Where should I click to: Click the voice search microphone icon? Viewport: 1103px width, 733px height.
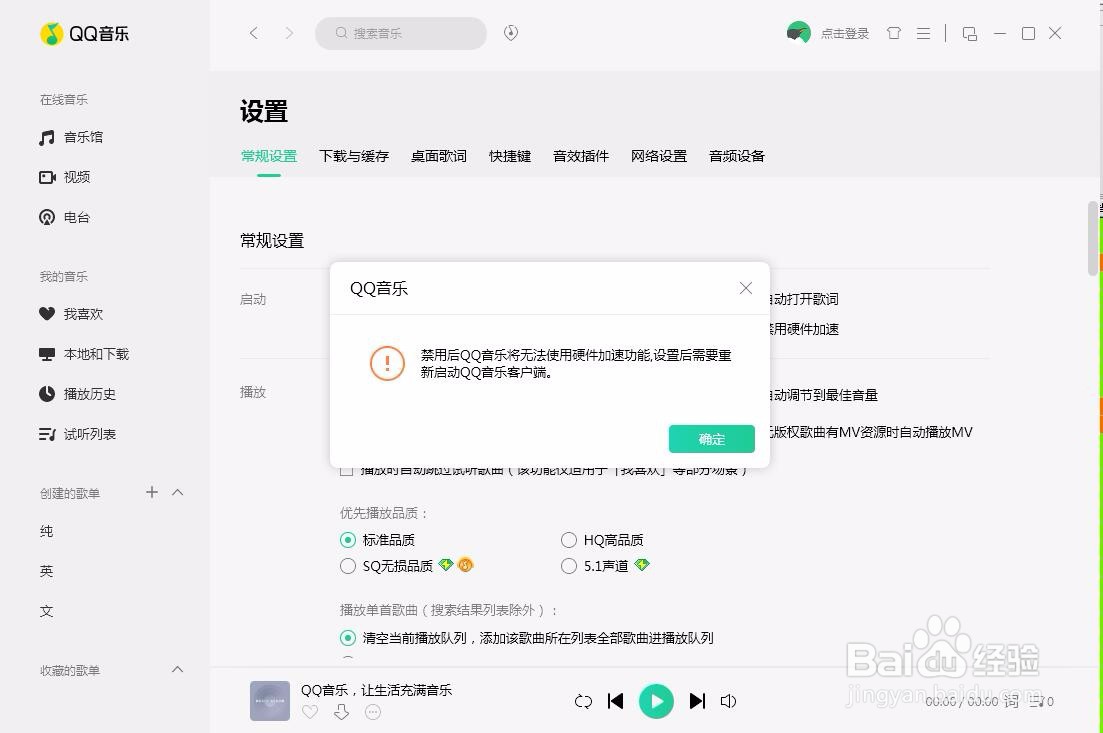point(510,32)
